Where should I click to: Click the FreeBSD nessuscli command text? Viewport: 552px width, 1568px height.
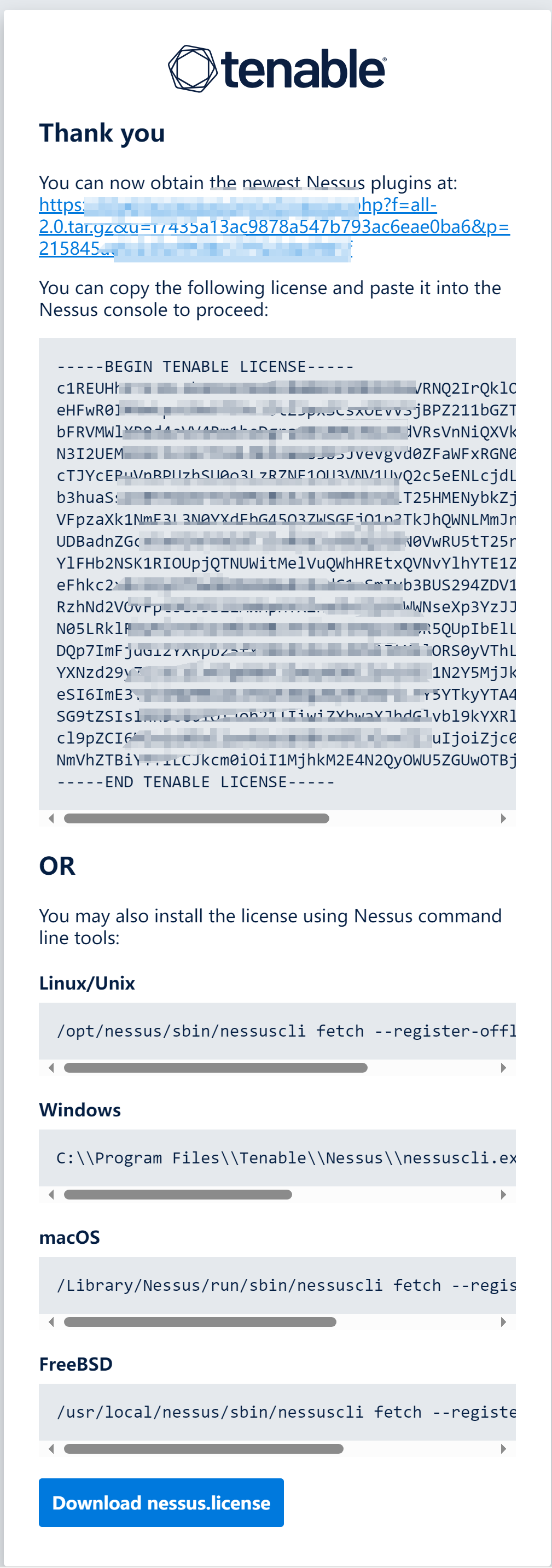(x=286, y=1412)
